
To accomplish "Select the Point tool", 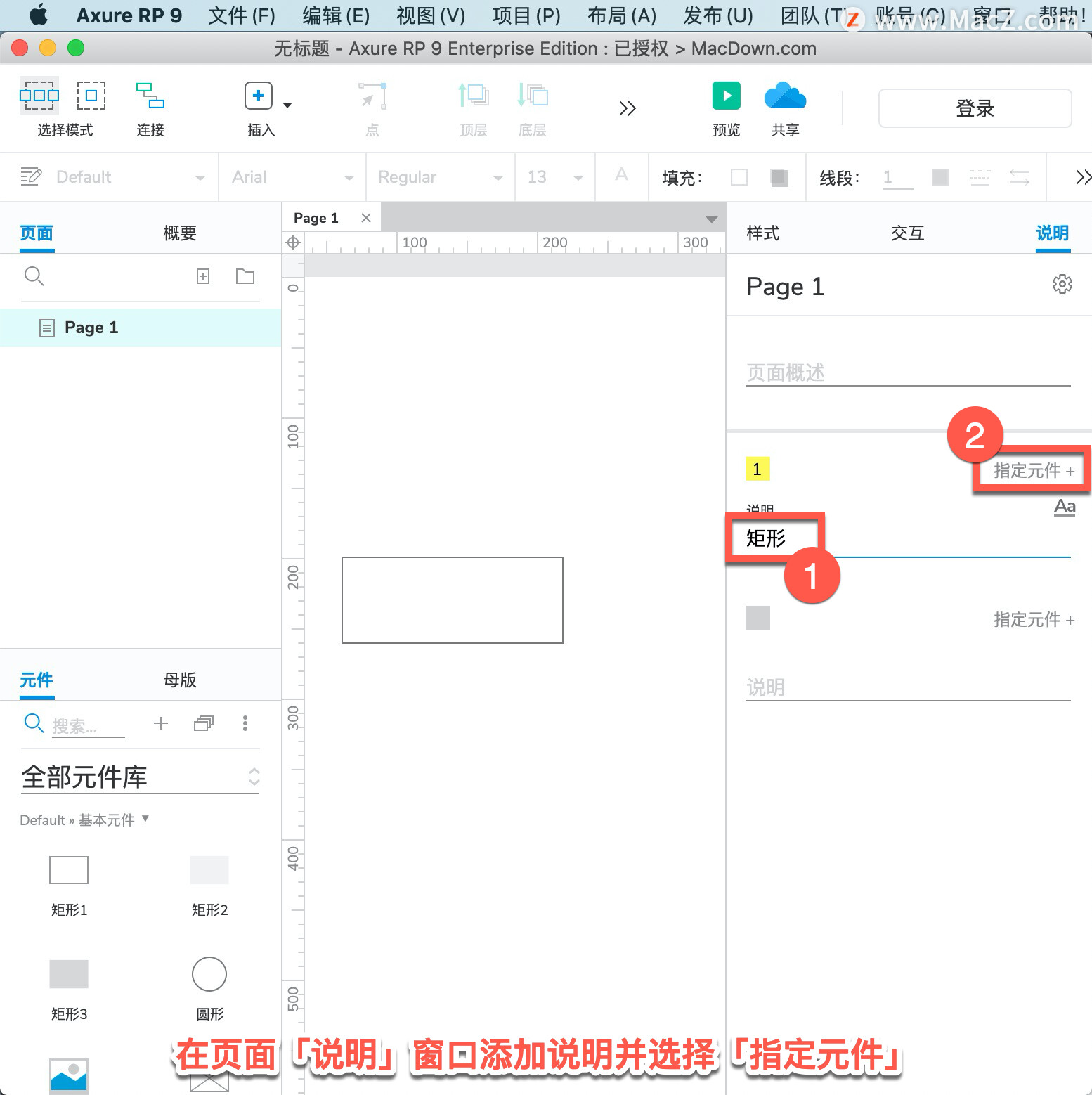I will (x=372, y=96).
